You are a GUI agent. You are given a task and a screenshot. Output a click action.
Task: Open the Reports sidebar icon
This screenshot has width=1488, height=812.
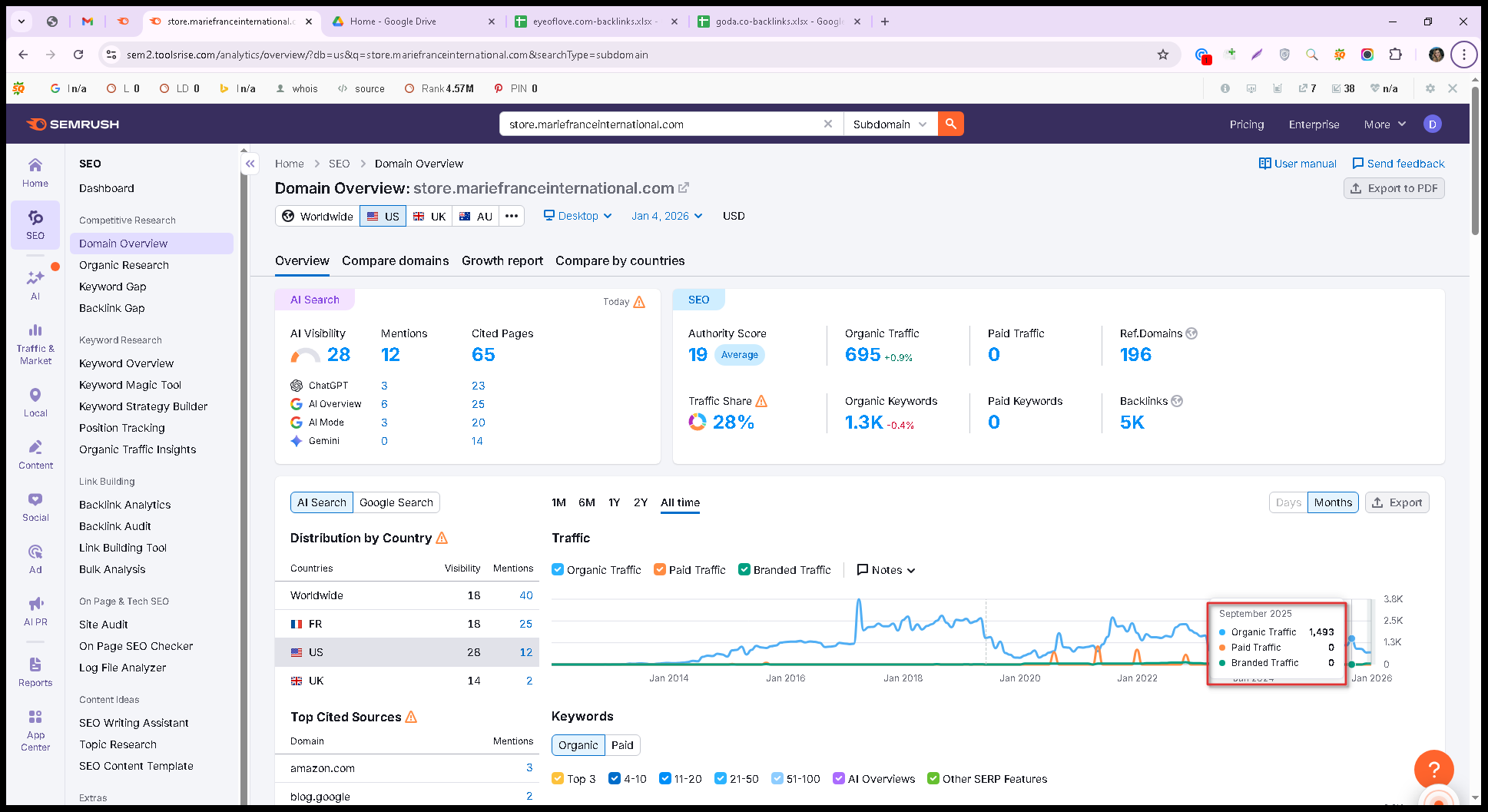35,672
